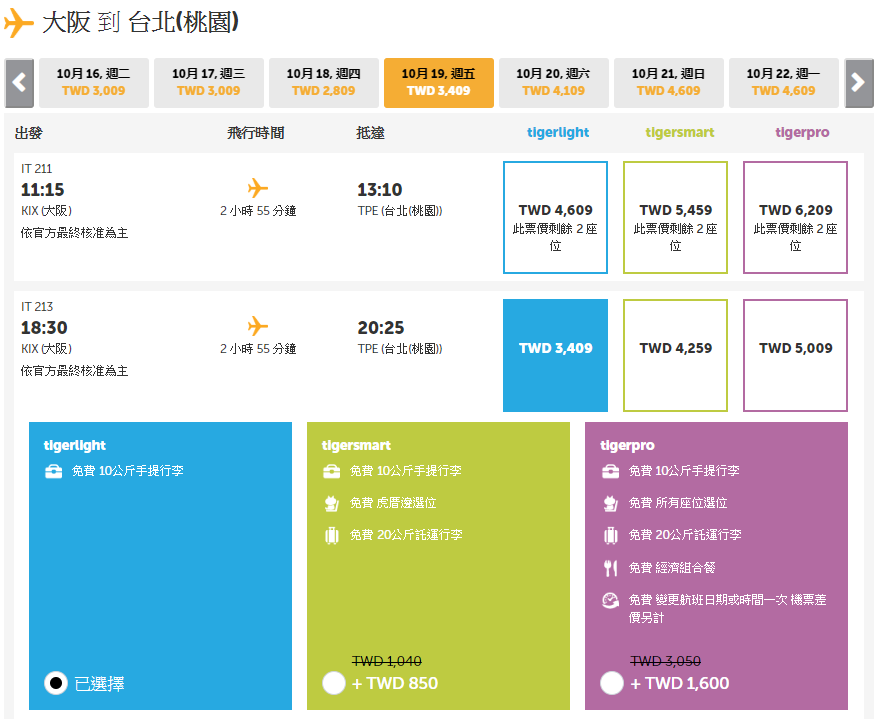Switch to the 10月 18, 週四 date tab
The height and width of the screenshot is (719, 881).
[x=324, y=83]
